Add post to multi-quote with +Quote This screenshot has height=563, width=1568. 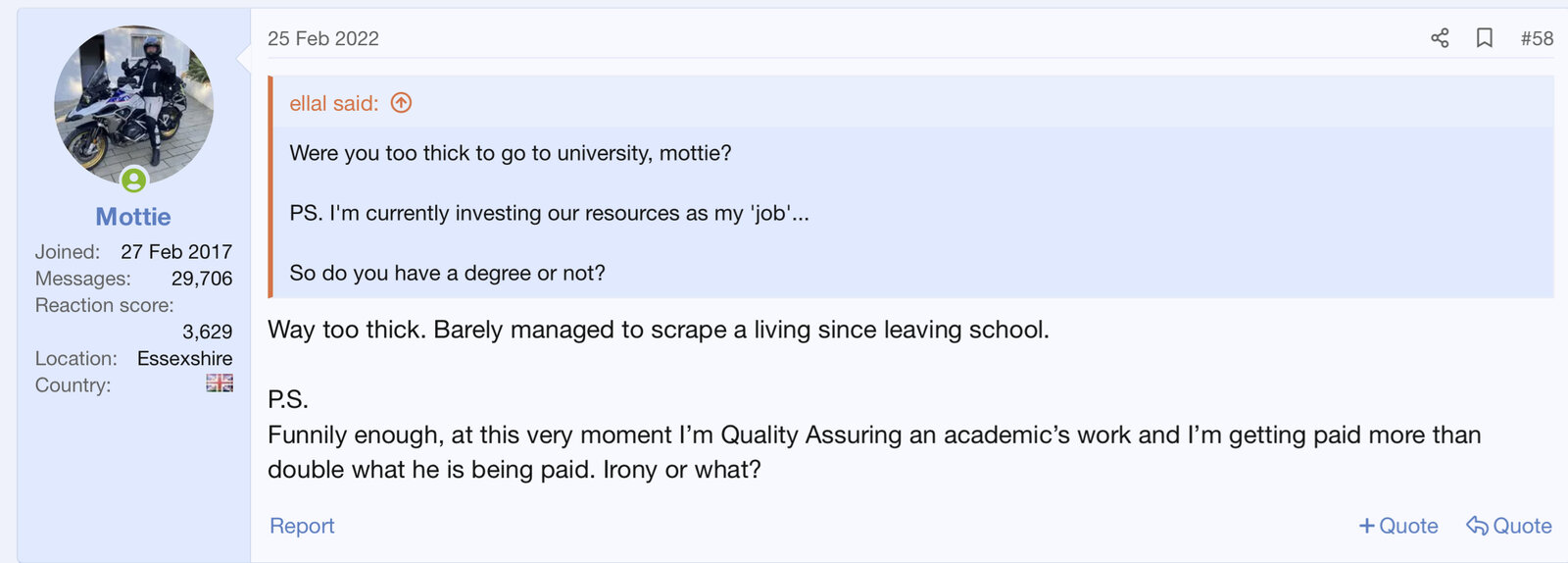pos(1398,526)
